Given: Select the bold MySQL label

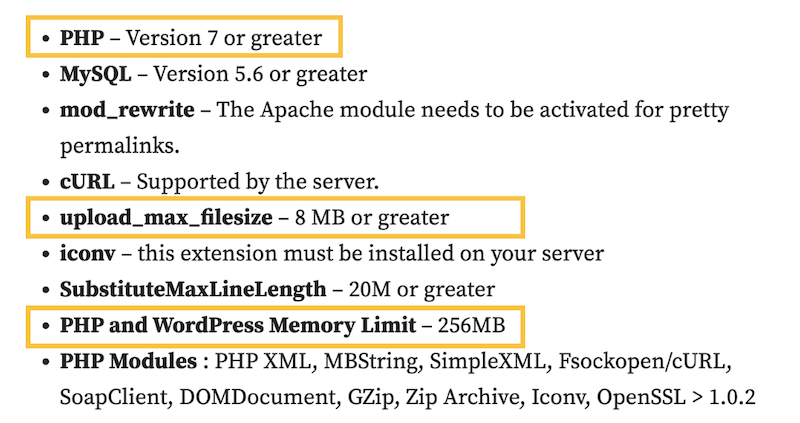Looking at the screenshot, I should [x=95, y=74].
